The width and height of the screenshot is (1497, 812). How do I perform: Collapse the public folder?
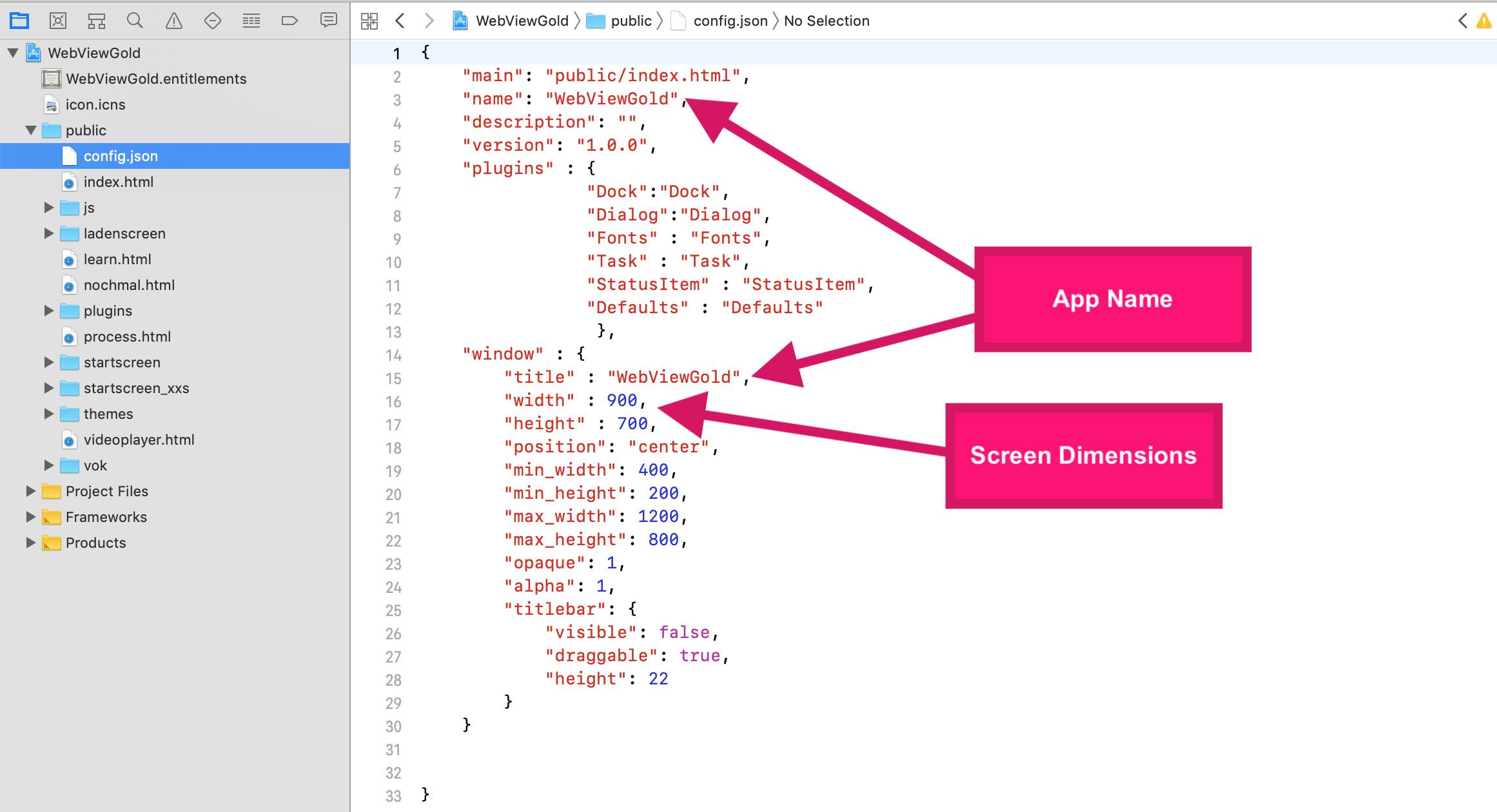(30, 130)
